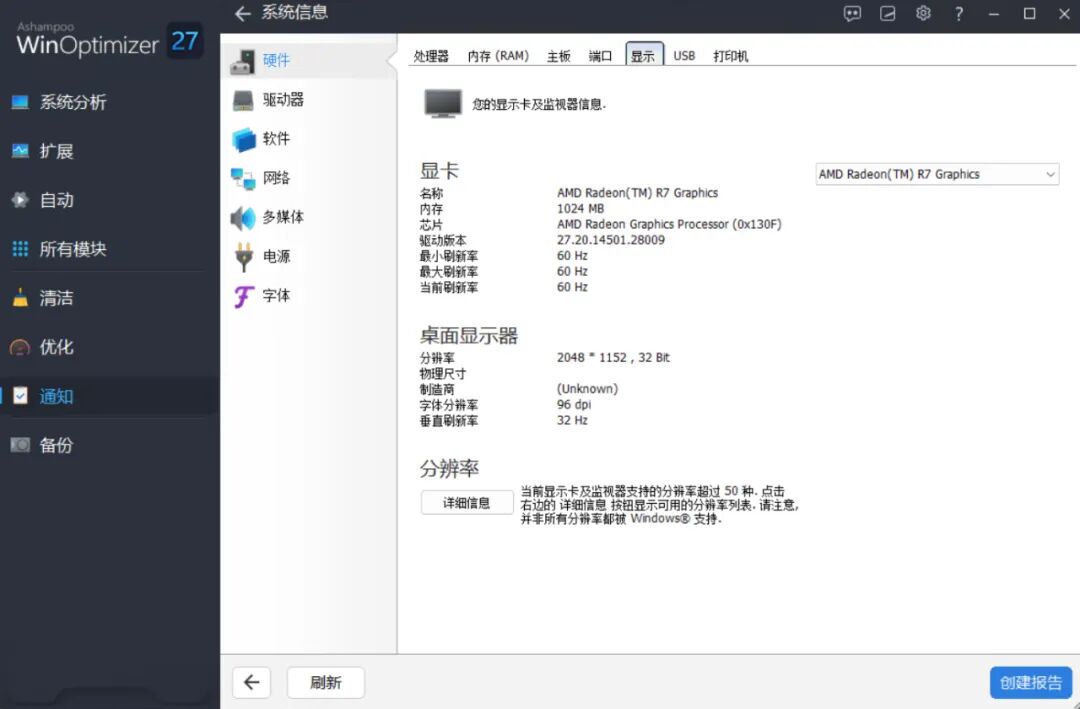Open 清洁 in the sidebar

56,298
